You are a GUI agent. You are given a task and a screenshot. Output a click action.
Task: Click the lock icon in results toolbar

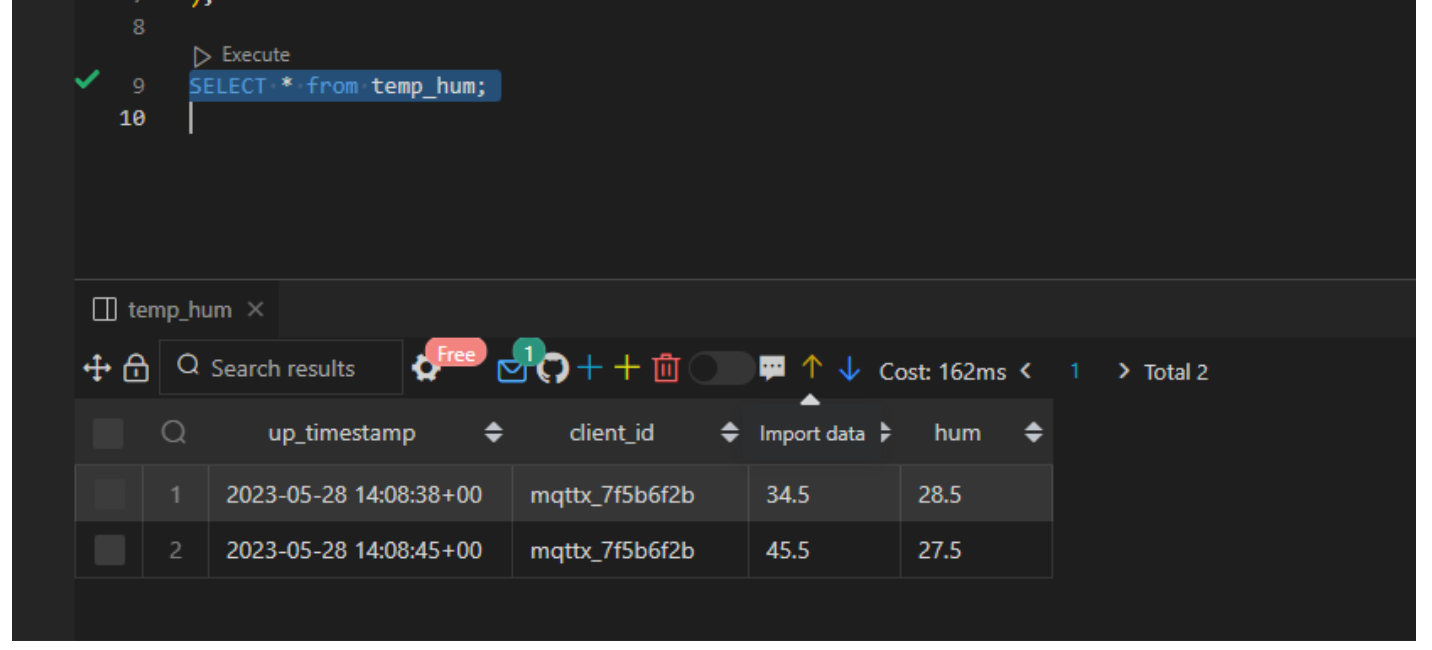pyautogui.click(x=135, y=369)
